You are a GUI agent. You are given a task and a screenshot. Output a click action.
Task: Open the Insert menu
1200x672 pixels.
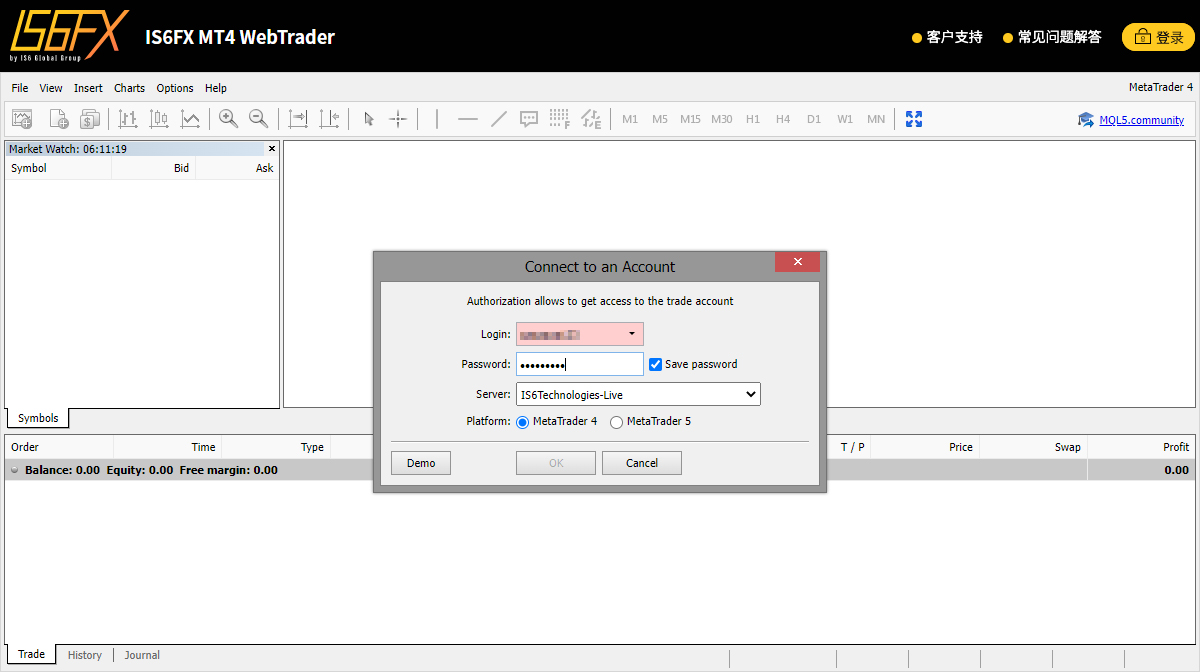88,88
